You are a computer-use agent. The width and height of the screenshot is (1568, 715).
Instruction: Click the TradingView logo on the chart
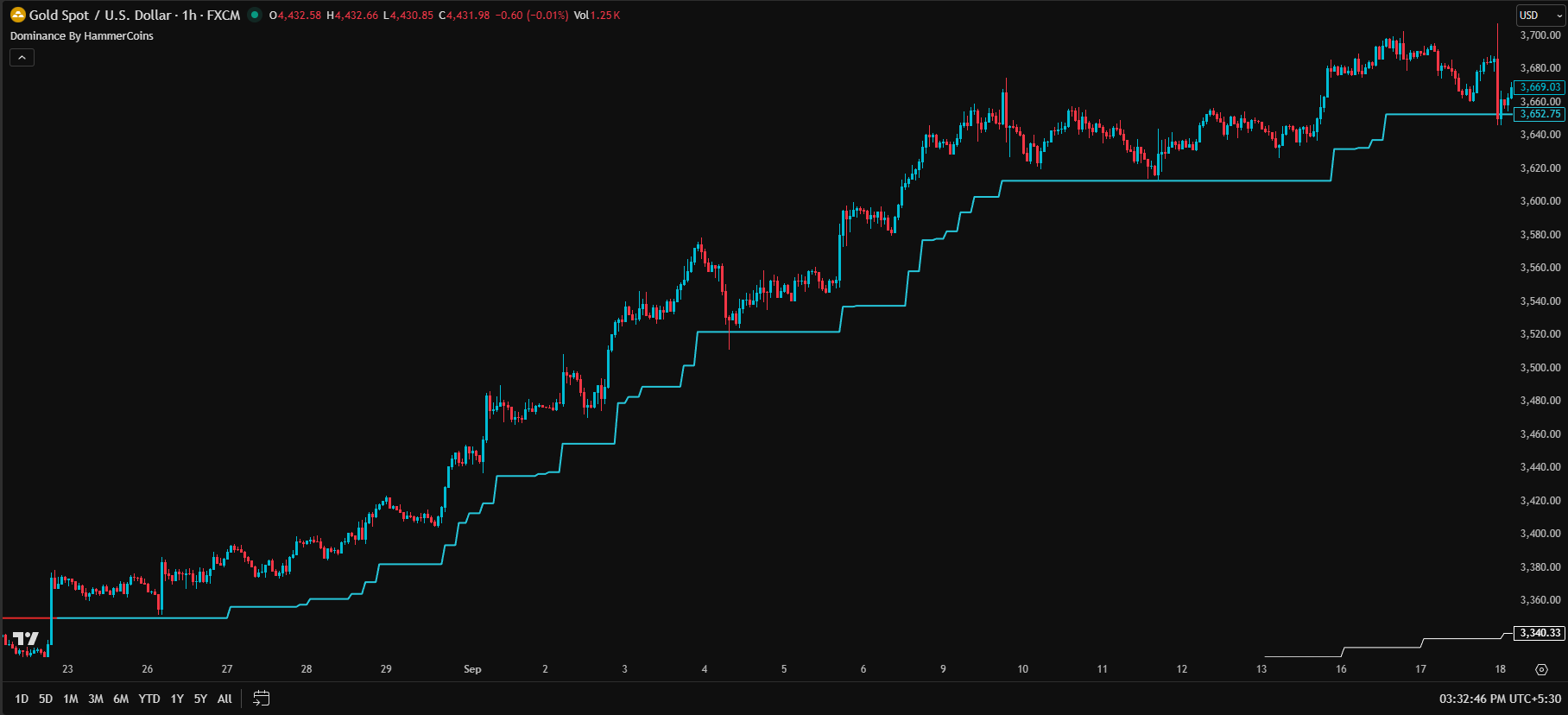pos(26,639)
